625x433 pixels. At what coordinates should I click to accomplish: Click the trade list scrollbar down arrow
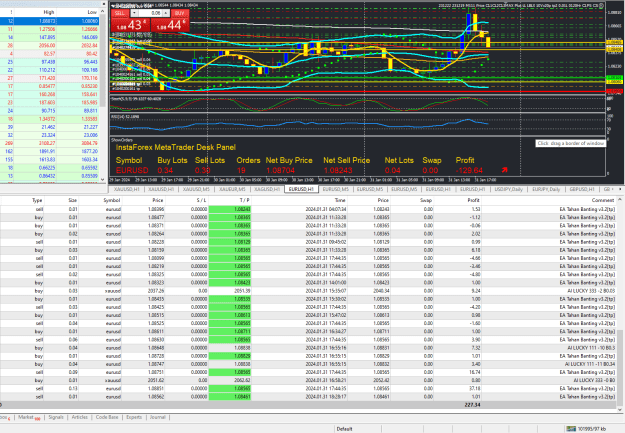tap(620, 410)
